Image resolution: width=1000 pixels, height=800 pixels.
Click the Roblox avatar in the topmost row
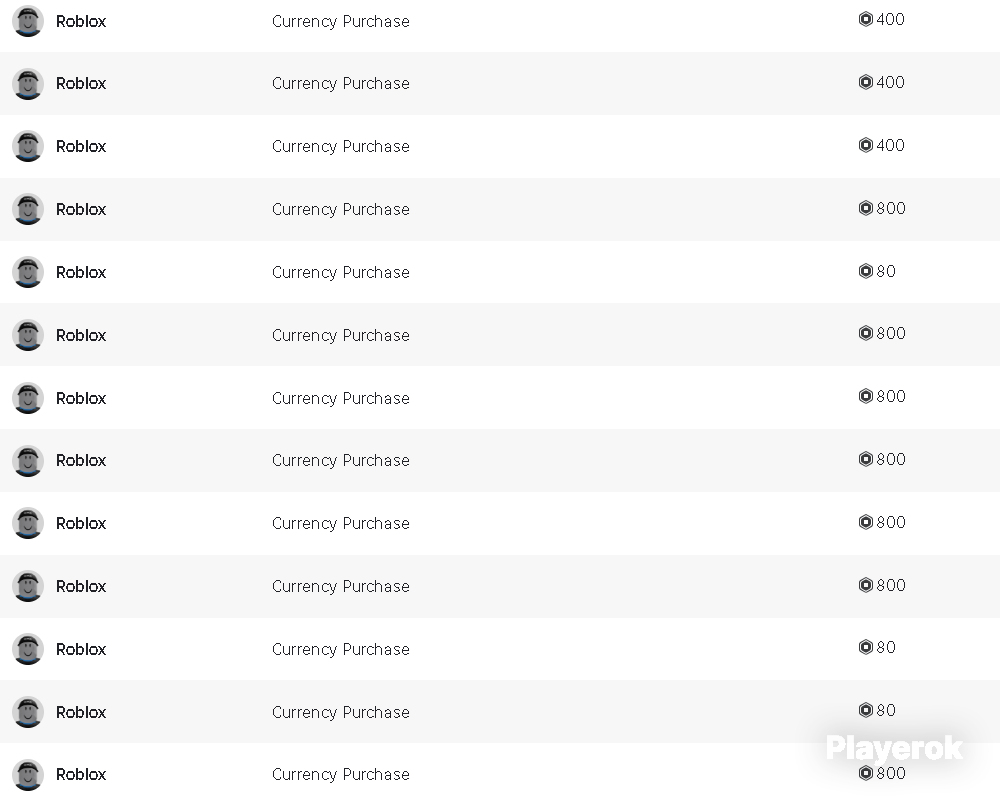coord(28,21)
